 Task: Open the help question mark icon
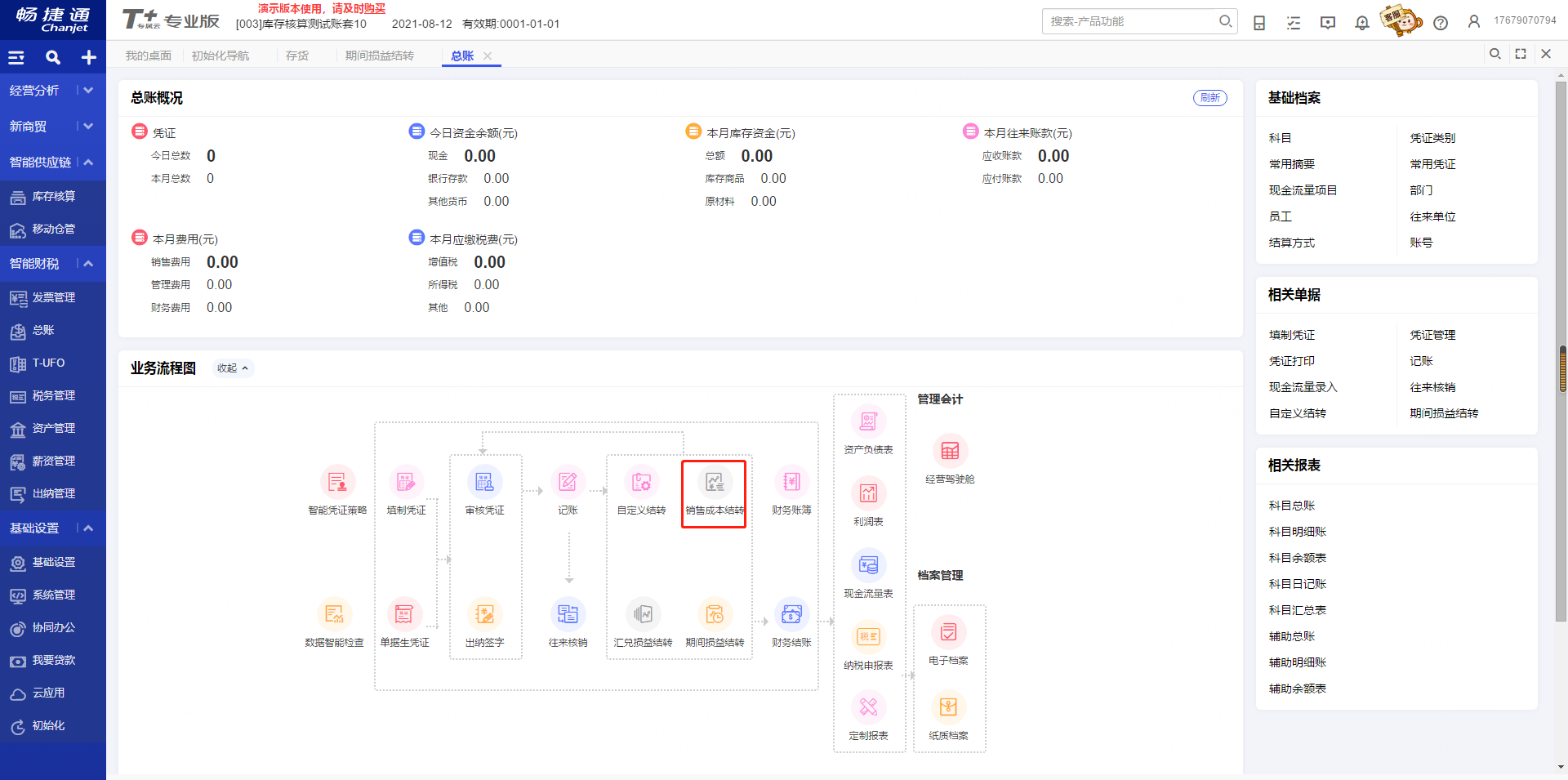[1441, 23]
